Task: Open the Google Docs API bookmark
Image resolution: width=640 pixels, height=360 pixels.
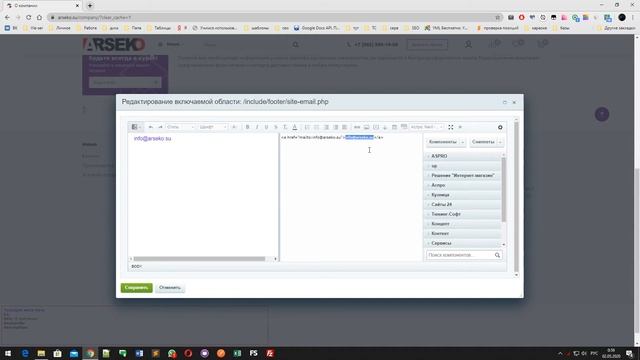Action: tap(317, 28)
